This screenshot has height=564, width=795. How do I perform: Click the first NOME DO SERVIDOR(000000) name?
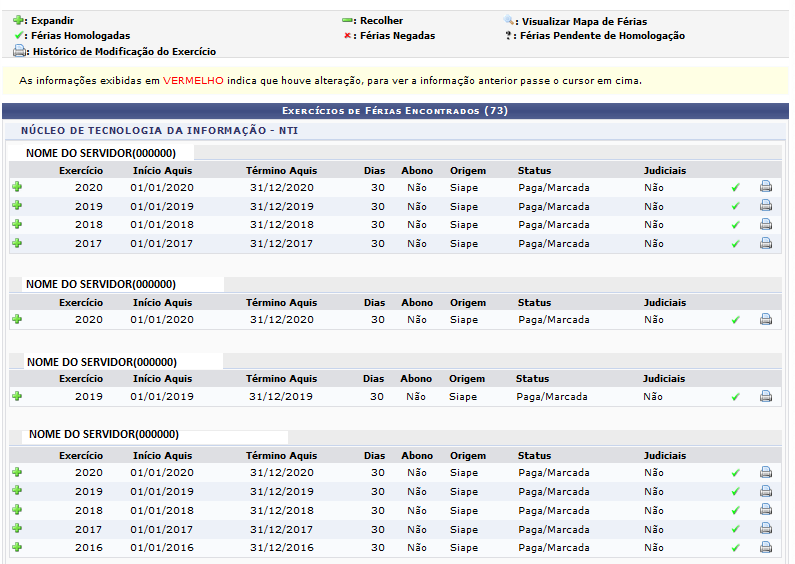101,153
